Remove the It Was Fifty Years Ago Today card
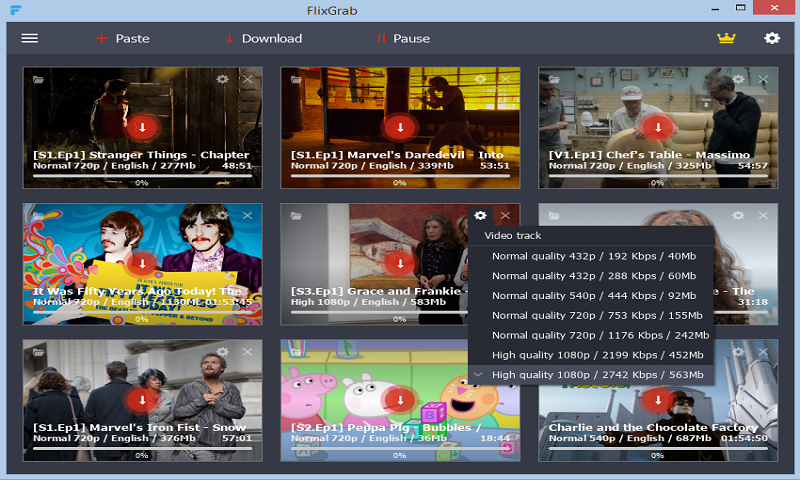 pos(247,215)
